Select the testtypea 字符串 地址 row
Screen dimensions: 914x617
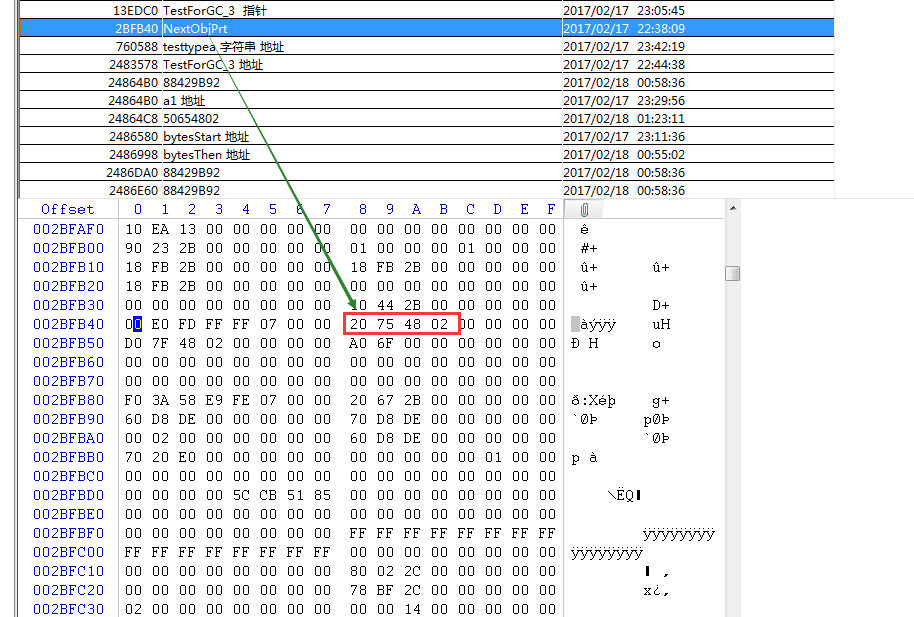pos(427,46)
